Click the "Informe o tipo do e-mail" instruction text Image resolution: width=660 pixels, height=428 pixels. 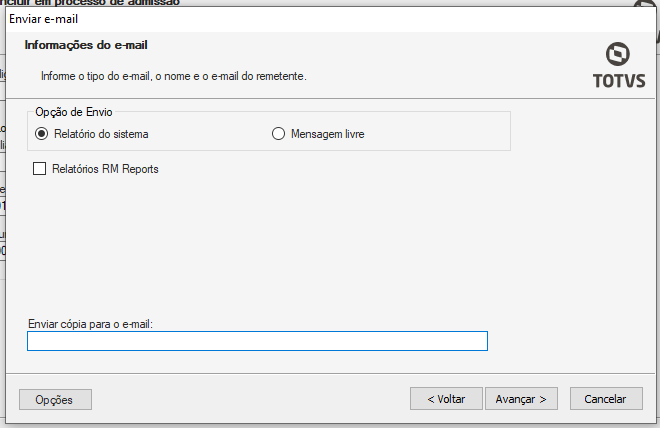point(173,76)
